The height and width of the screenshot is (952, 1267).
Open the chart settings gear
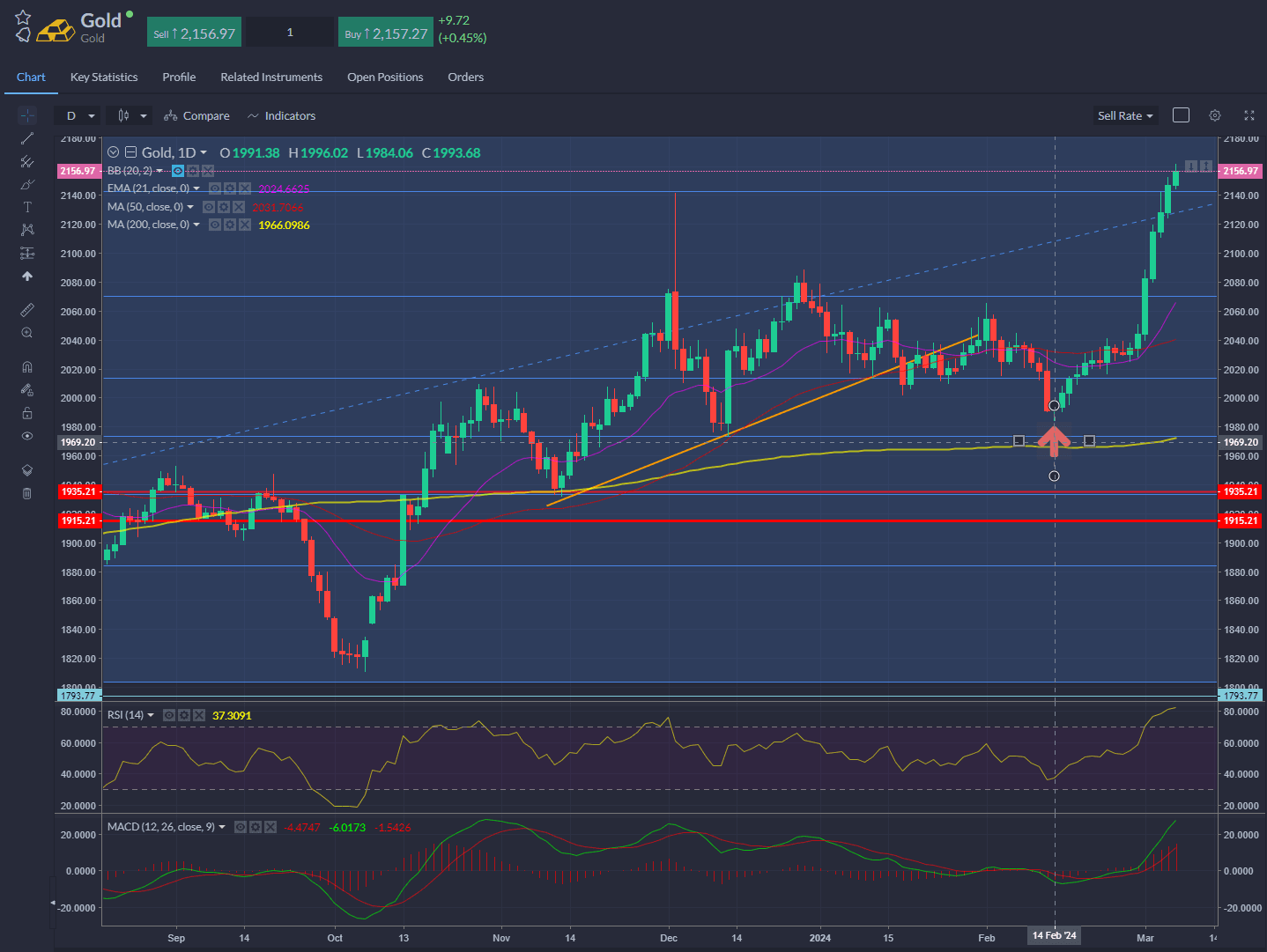(1215, 115)
